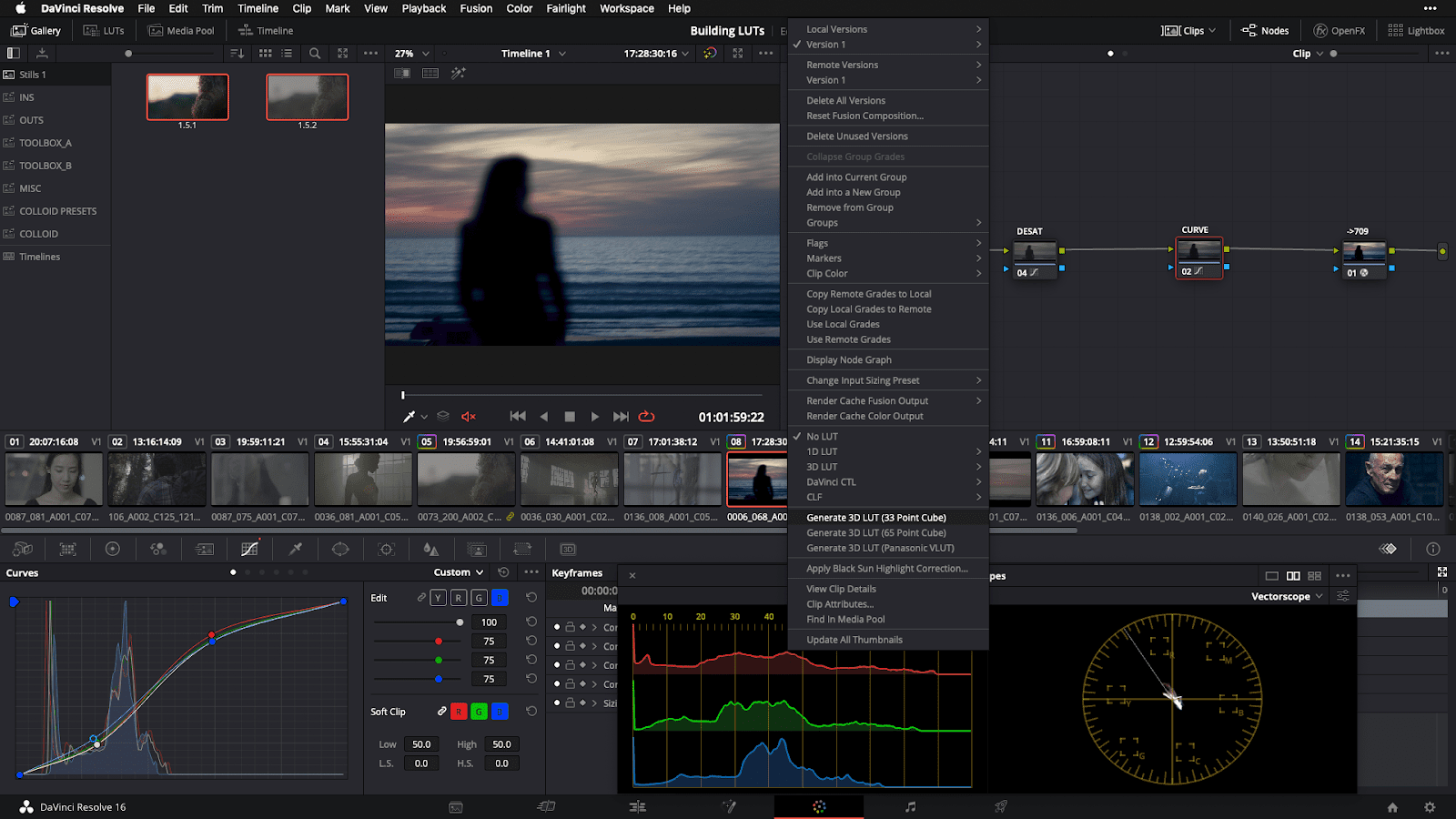Enable the blue channel in Curves Edit
Viewport: 1456px width, 819px height.
tap(499, 598)
